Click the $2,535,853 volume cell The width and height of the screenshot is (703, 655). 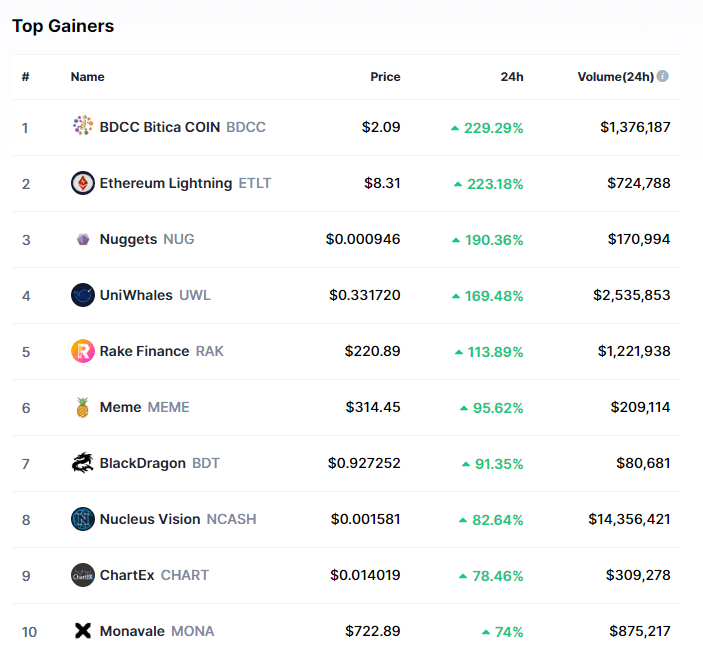point(632,295)
